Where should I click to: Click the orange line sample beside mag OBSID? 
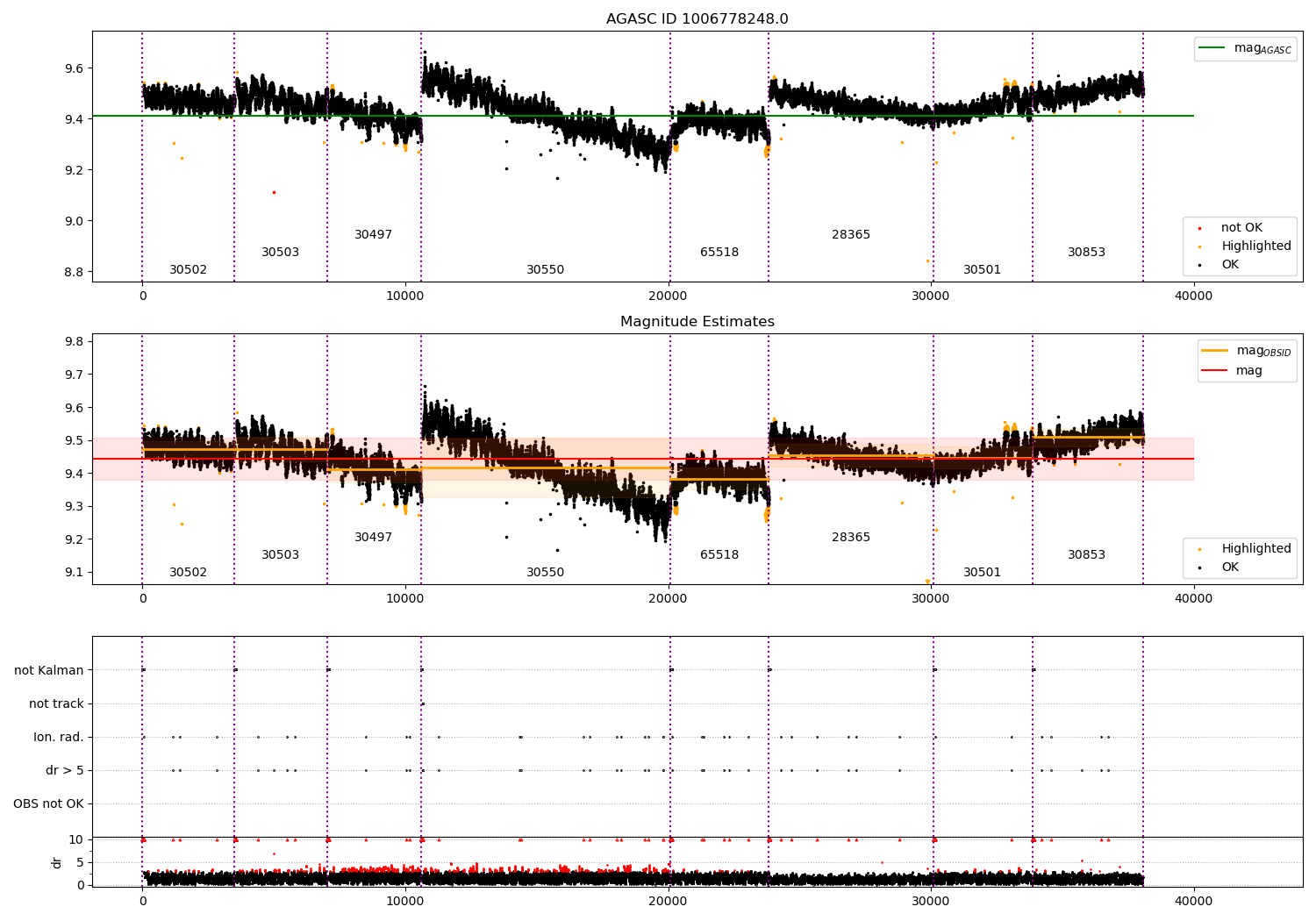coord(1215,351)
